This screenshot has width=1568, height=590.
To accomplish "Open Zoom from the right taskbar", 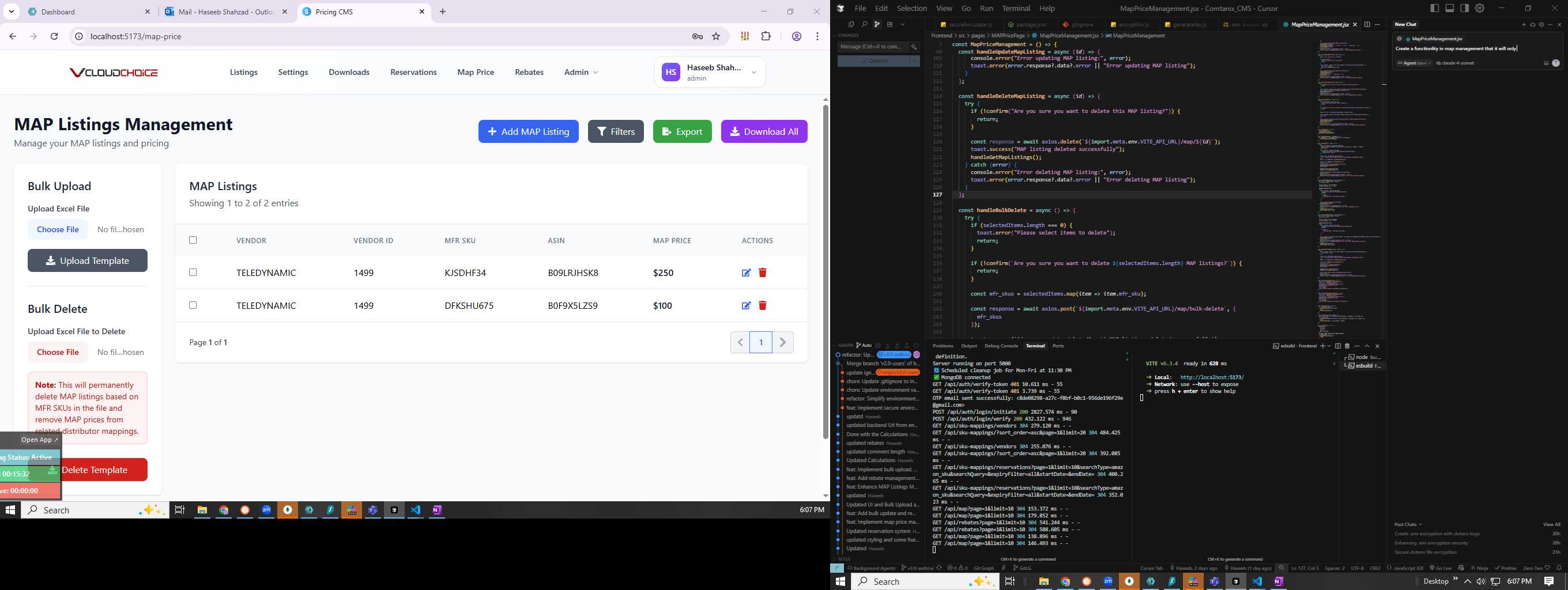I will coord(1108,581).
